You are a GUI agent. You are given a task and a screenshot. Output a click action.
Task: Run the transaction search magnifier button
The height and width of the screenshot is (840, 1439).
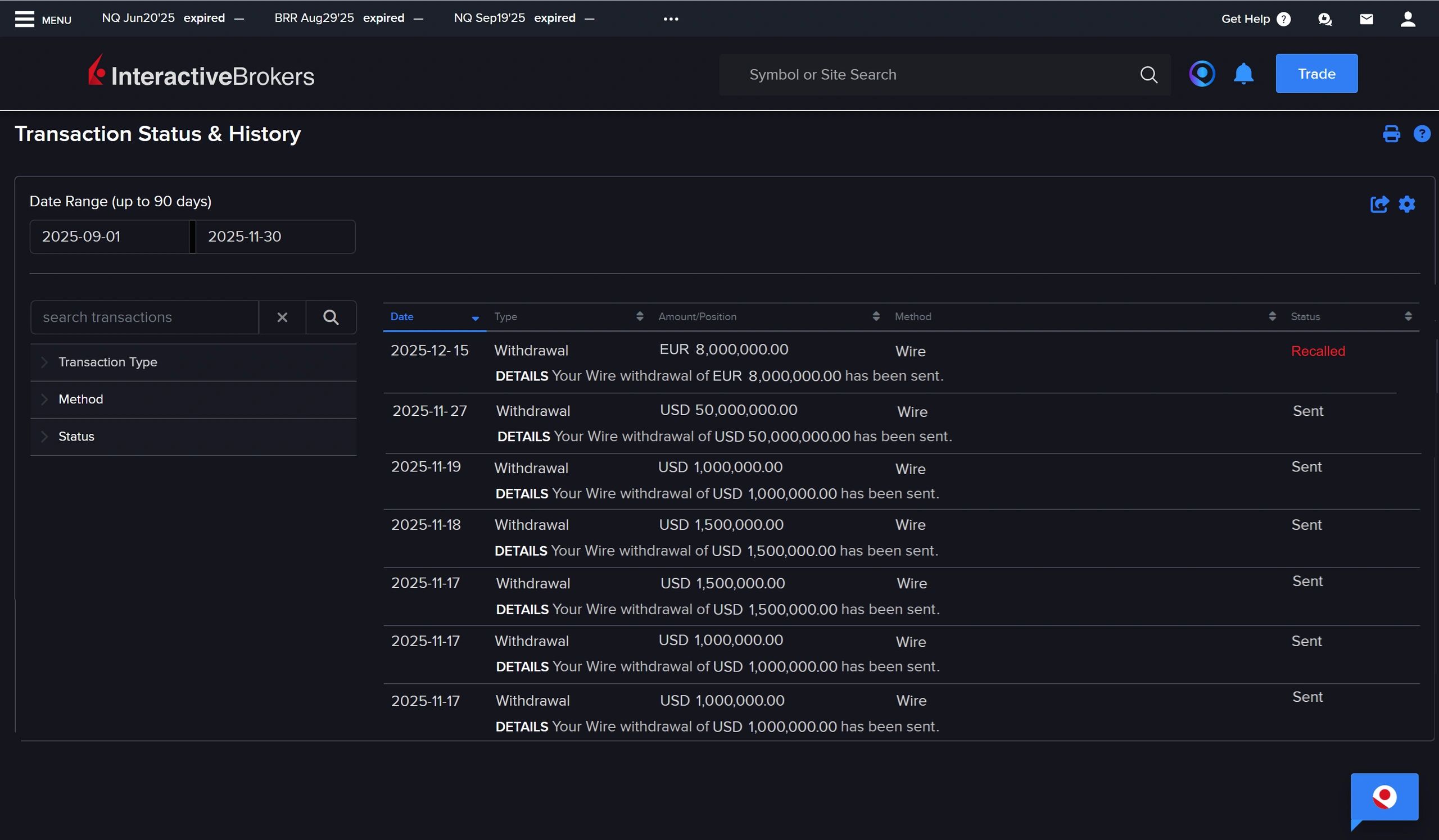331,317
